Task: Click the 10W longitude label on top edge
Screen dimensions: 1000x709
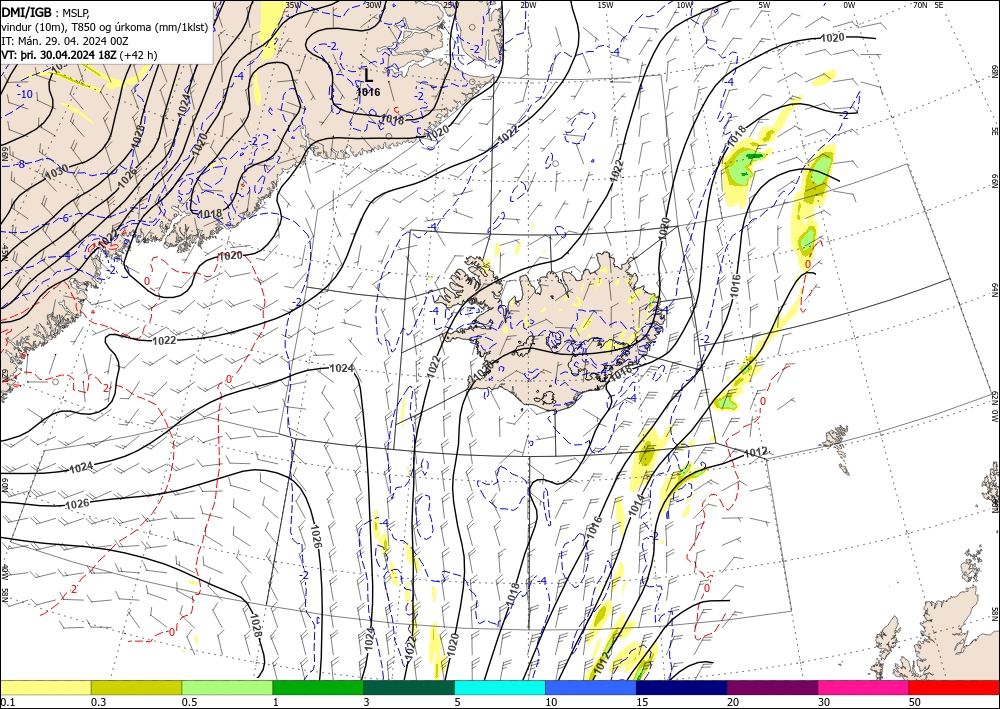Action: pos(684,5)
